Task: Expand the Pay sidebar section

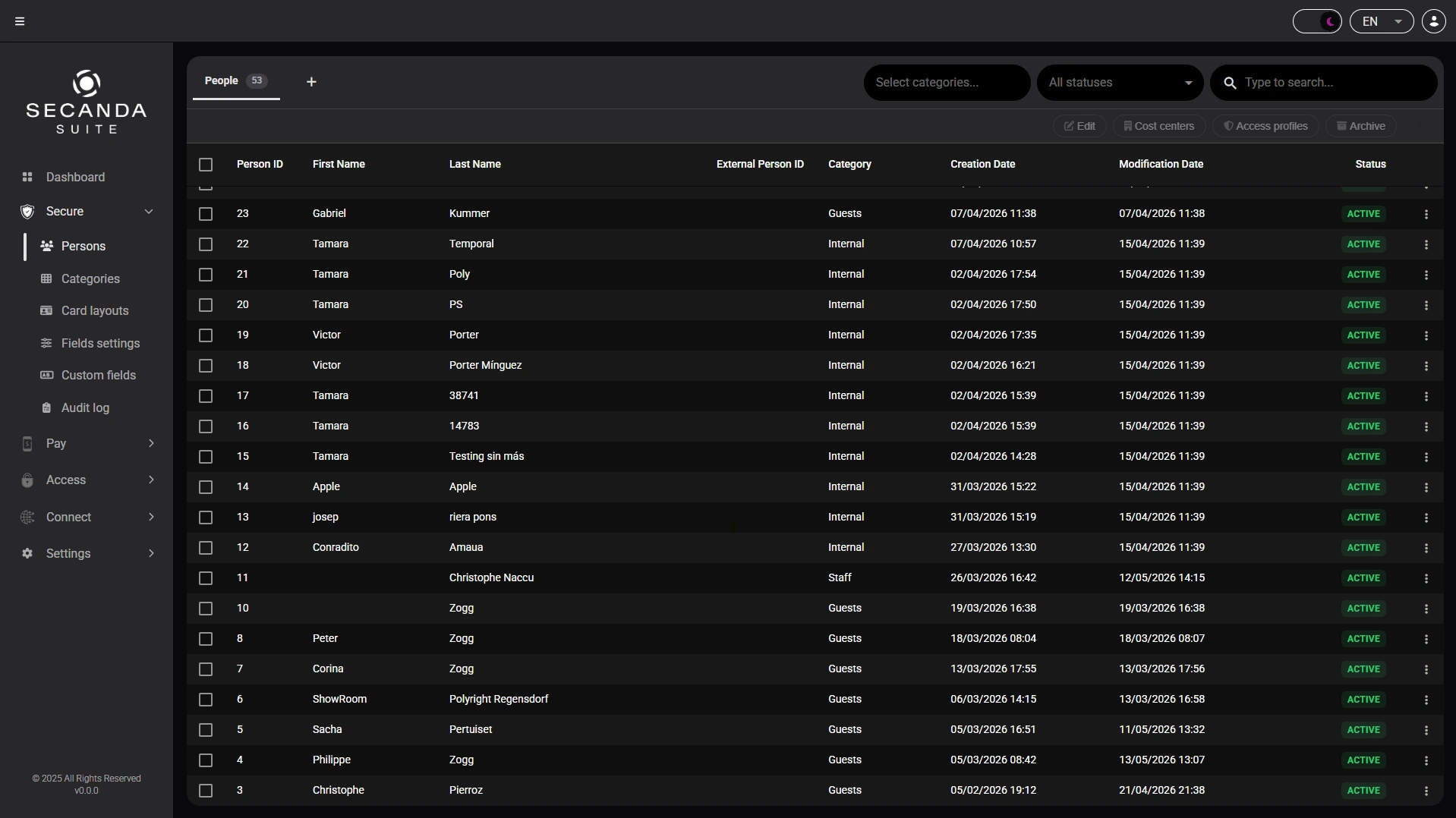Action: (x=88, y=444)
